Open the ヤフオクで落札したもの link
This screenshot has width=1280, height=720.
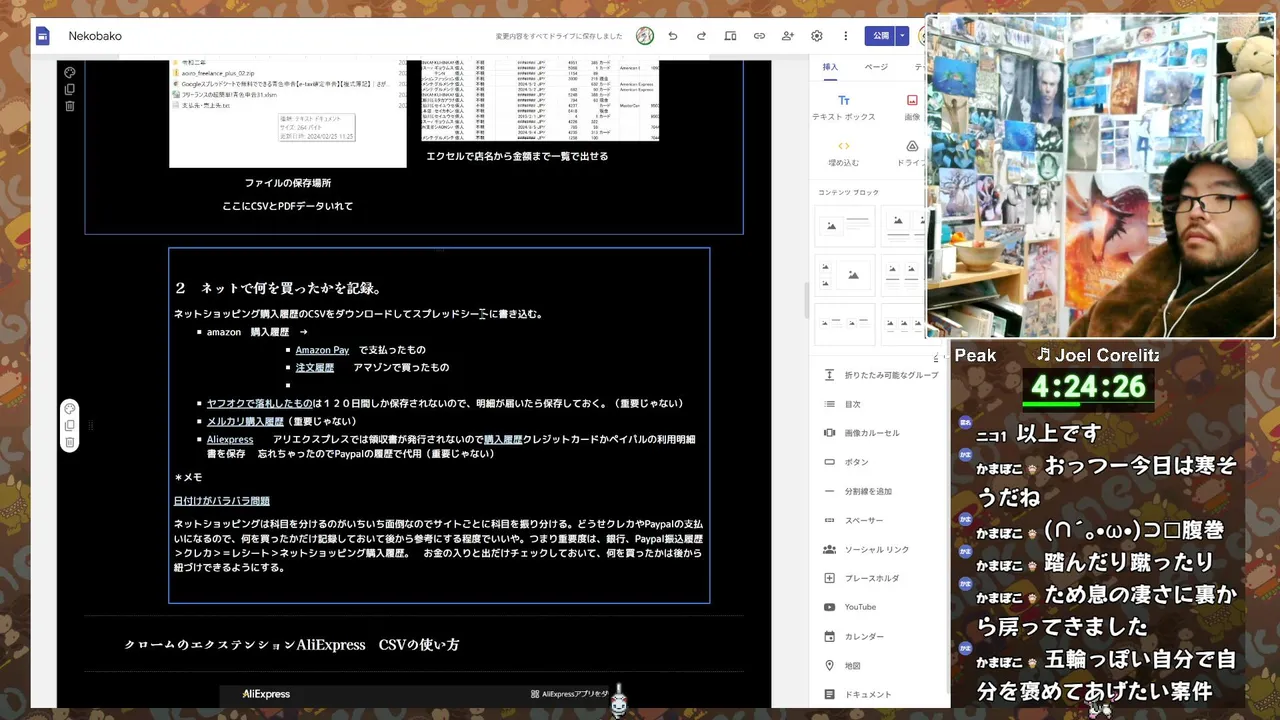click(x=259, y=403)
